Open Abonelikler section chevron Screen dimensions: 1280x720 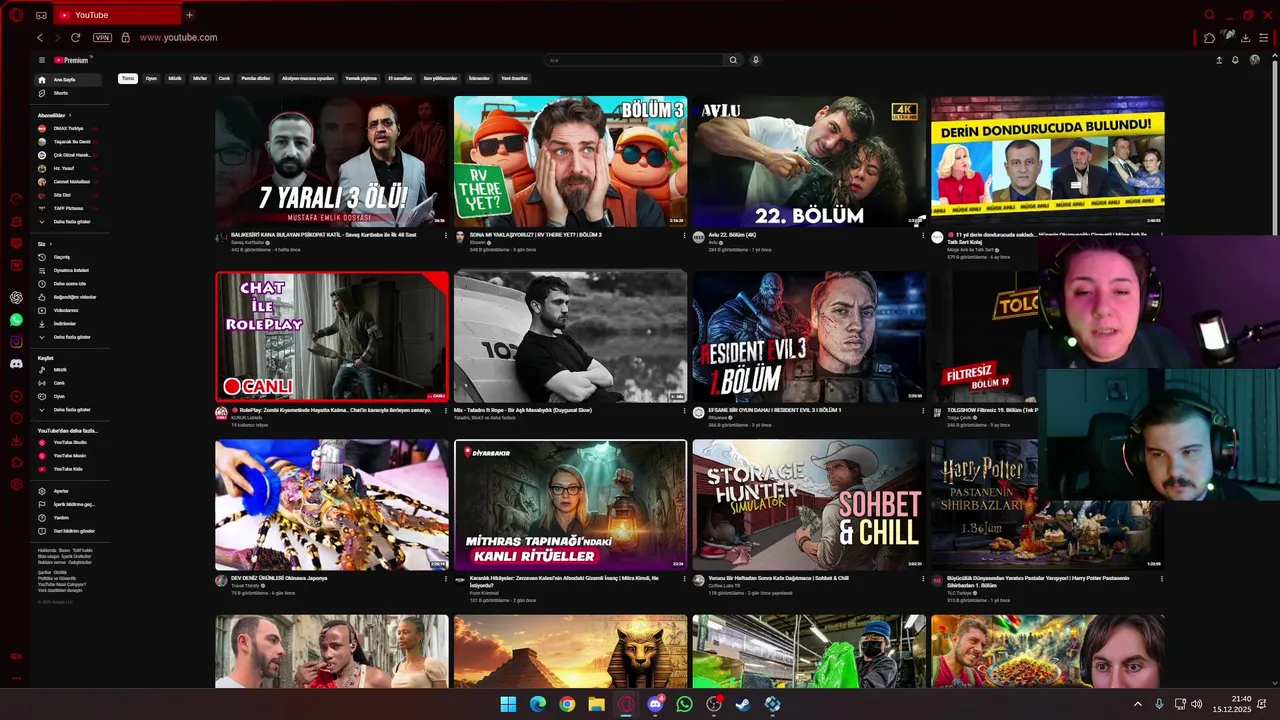pyautogui.click(x=69, y=115)
